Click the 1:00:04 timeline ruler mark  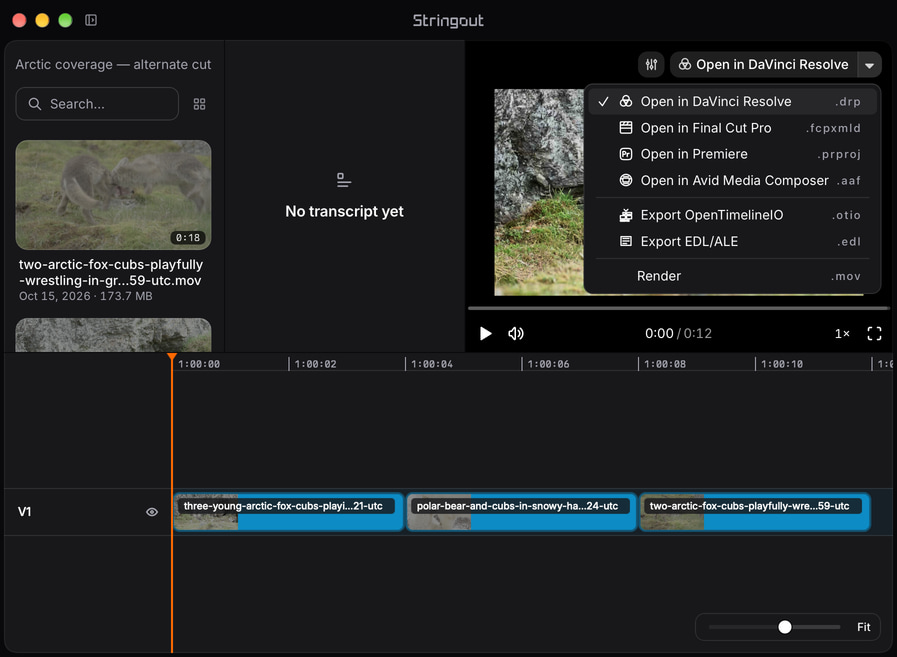coord(431,364)
